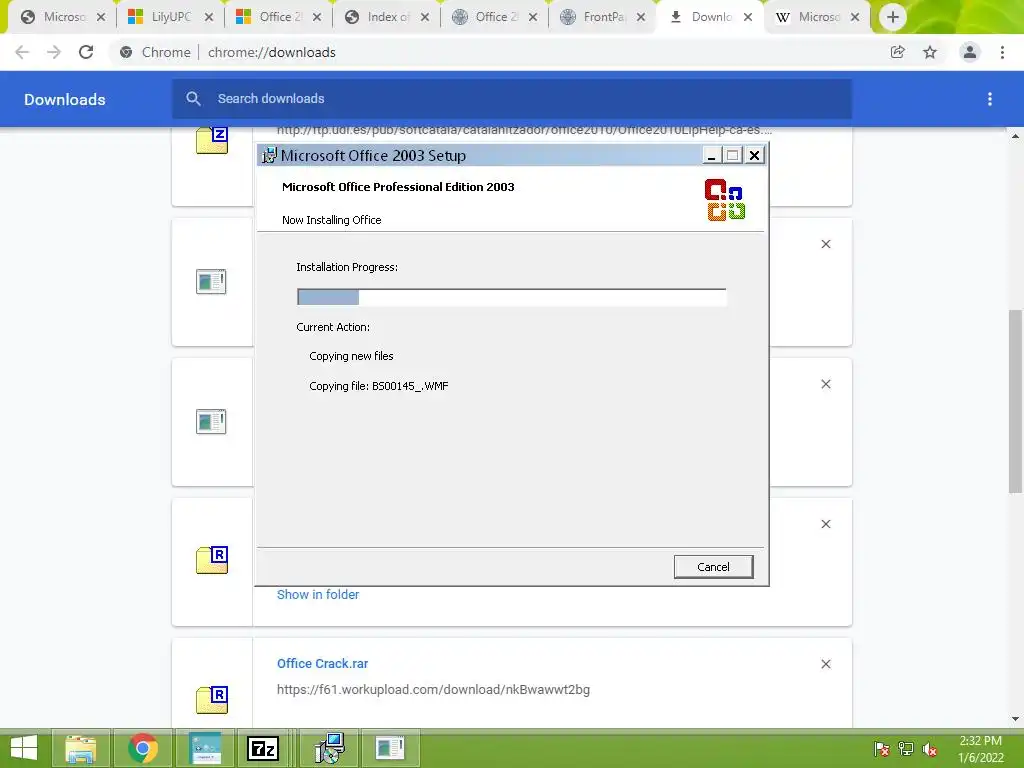Close the Index of tab

[425, 17]
